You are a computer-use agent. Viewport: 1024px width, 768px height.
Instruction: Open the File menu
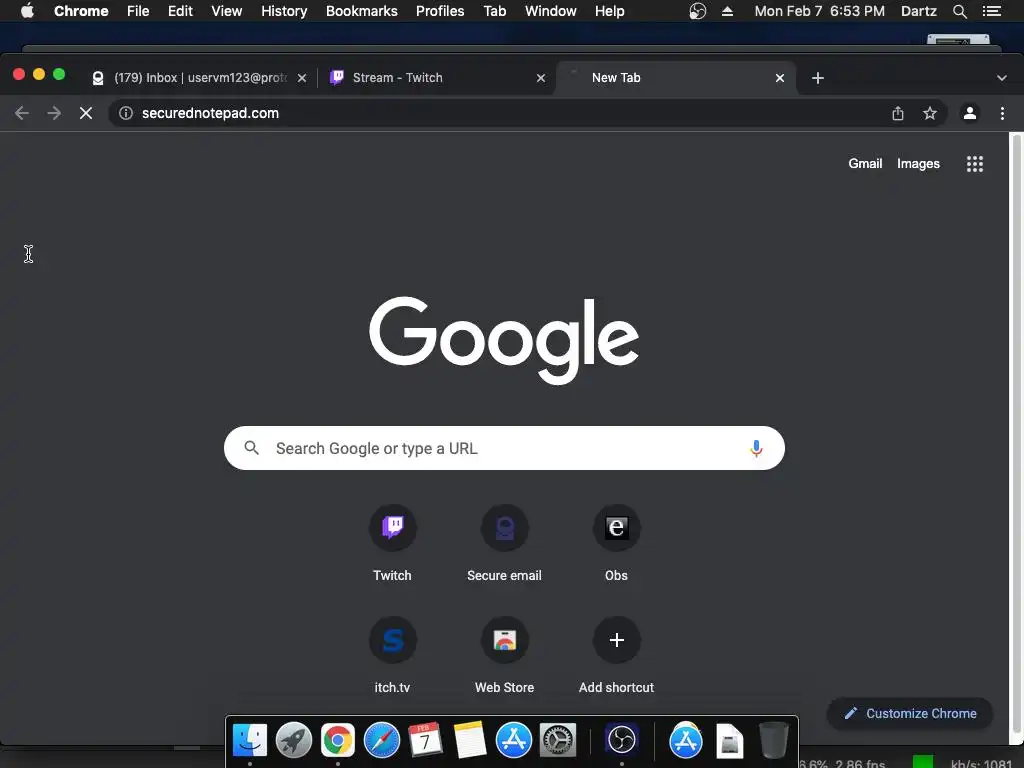click(x=138, y=11)
